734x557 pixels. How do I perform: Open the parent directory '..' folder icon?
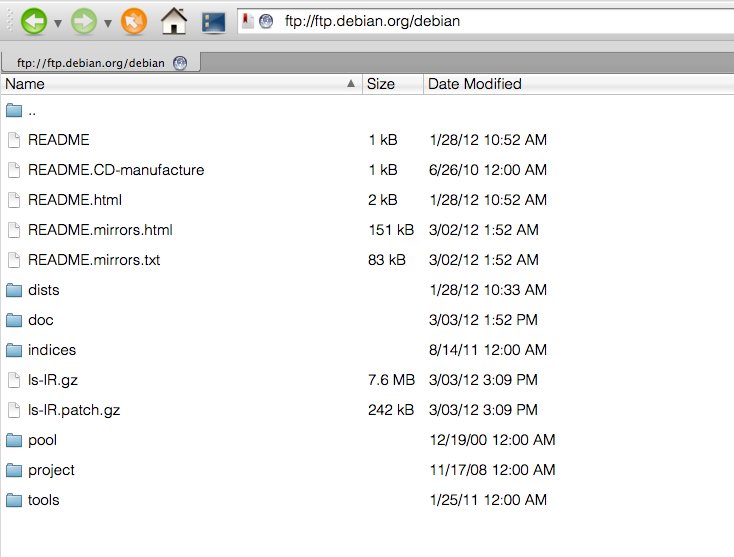coord(14,110)
